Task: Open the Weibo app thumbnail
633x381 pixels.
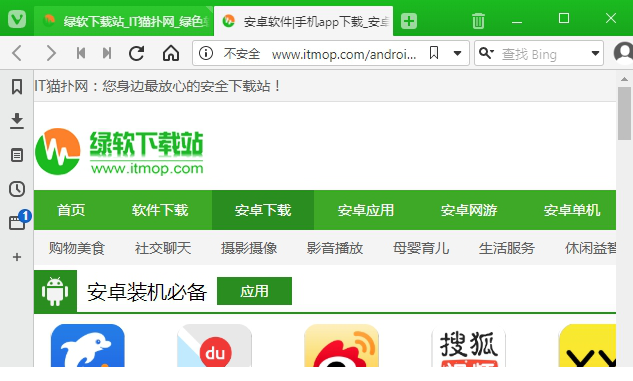Action: pos(342,345)
